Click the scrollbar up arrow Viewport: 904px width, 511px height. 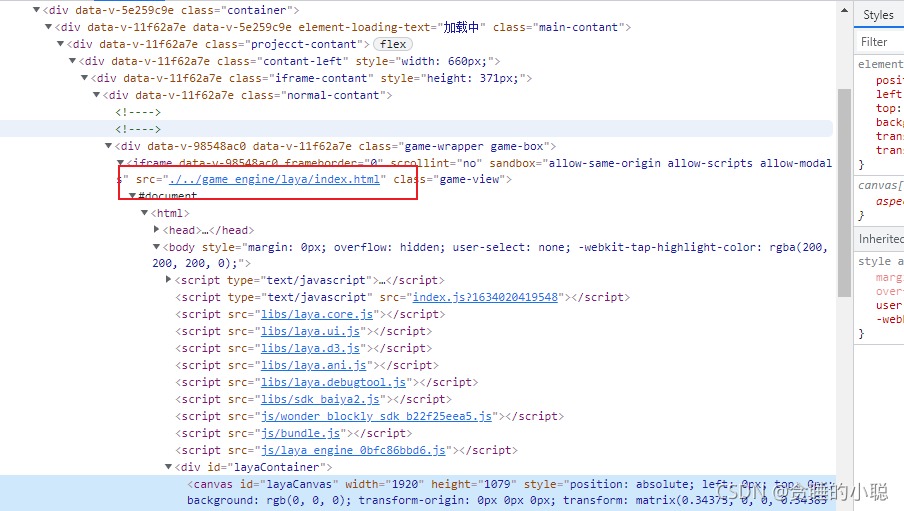click(844, 10)
